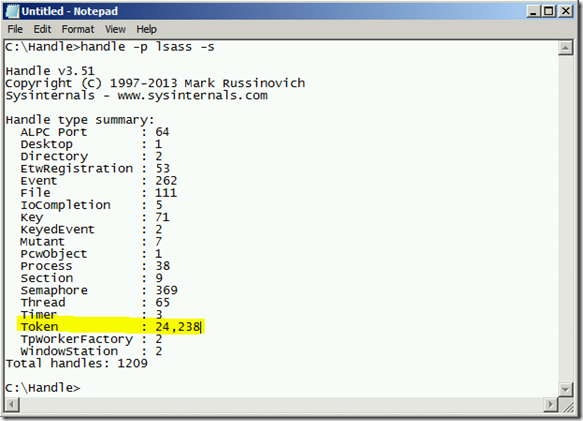The height and width of the screenshot is (421, 583).
Task: Click the 'Handle v3.51' version line
Action: 50,71
